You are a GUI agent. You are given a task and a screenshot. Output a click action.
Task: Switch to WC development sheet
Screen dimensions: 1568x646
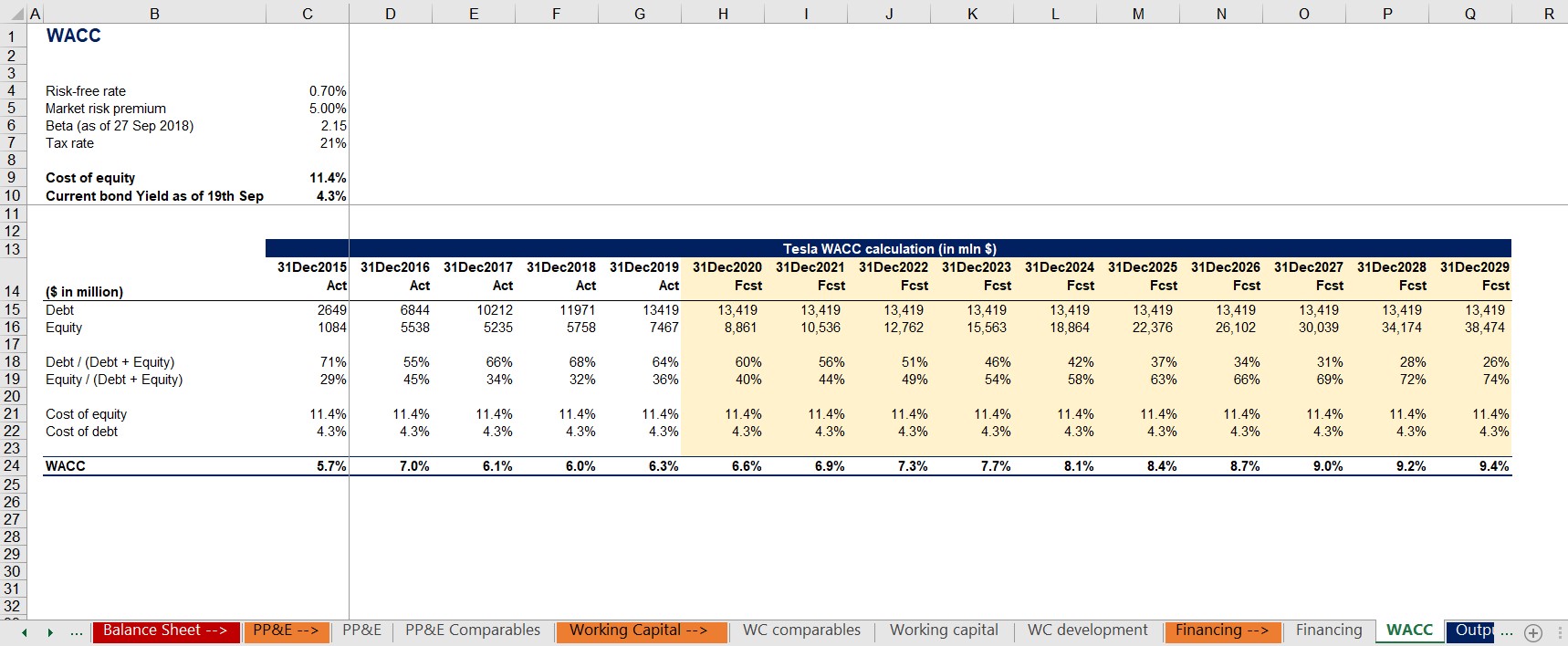tap(1088, 630)
